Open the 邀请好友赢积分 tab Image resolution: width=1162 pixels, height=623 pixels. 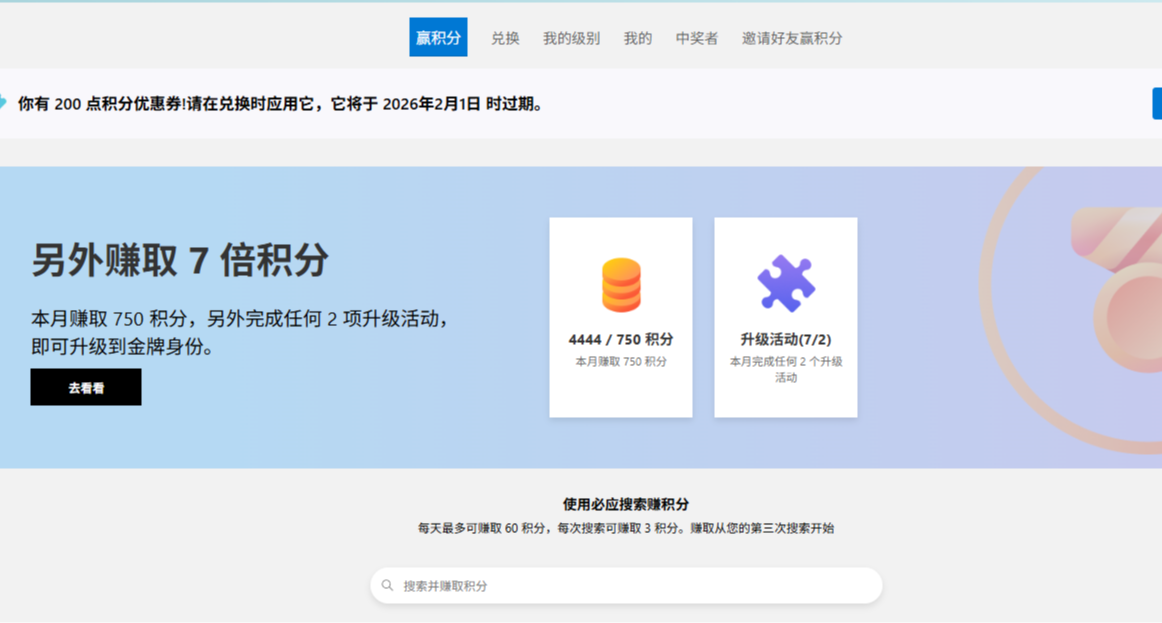click(x=791, y=38)
